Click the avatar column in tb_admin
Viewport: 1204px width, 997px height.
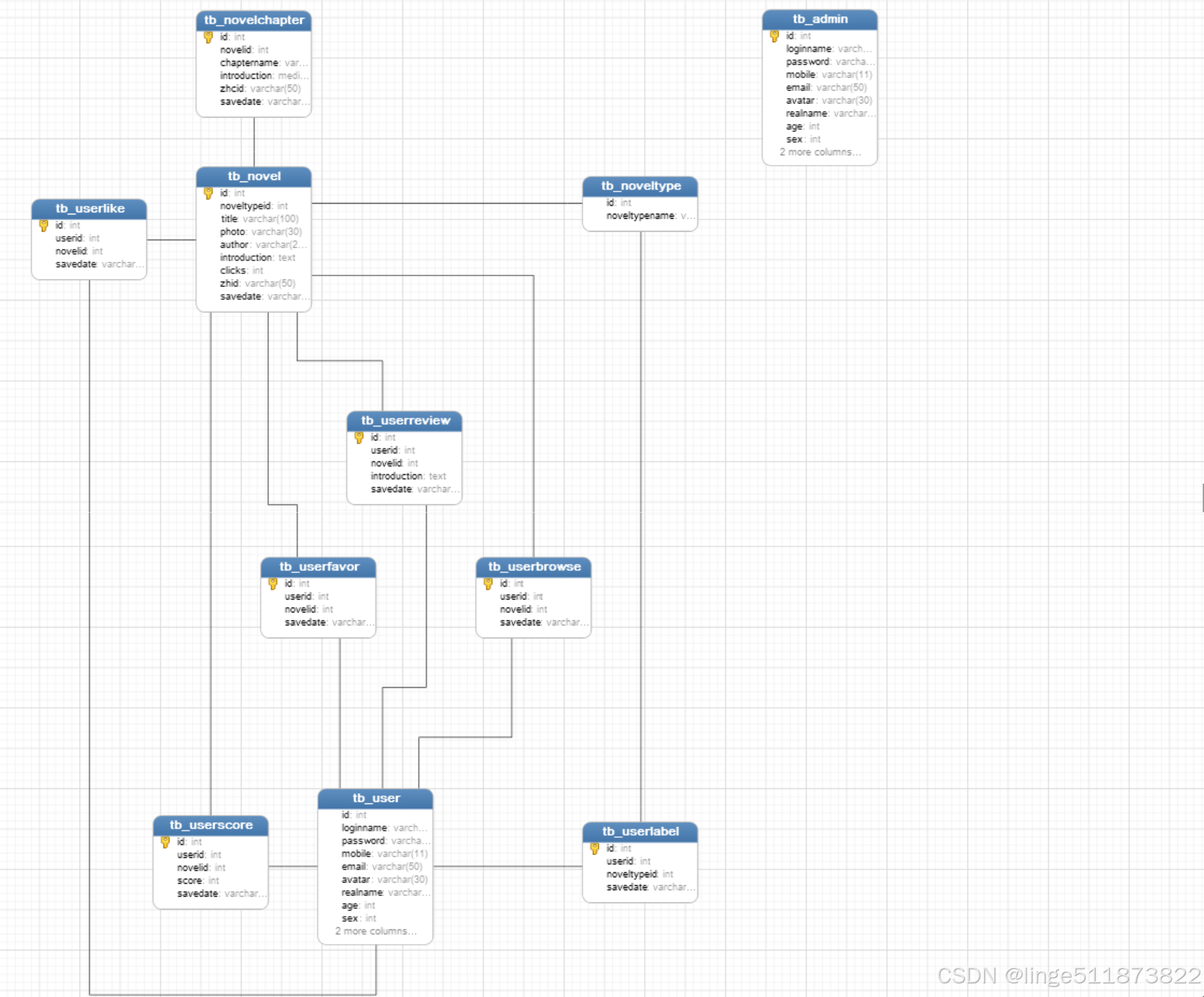[x=829, y=100]
